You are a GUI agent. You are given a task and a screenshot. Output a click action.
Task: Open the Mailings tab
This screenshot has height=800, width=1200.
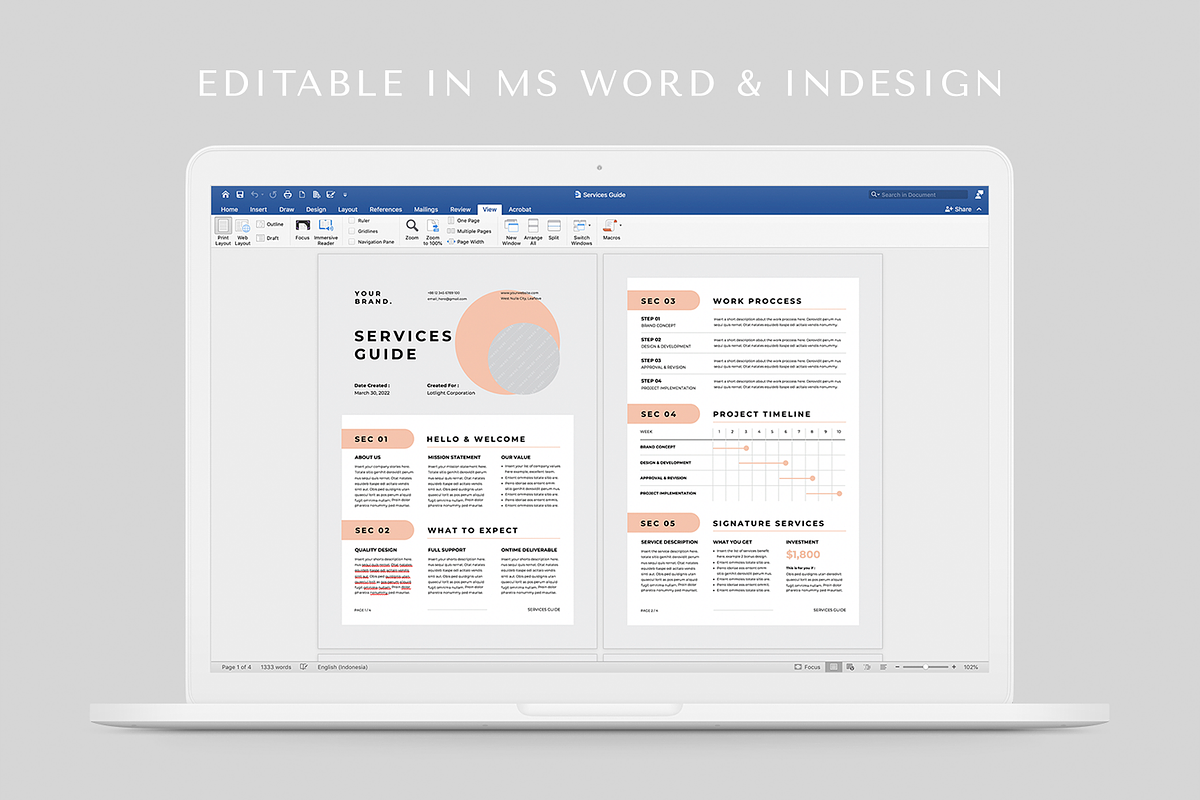point(426,210)
